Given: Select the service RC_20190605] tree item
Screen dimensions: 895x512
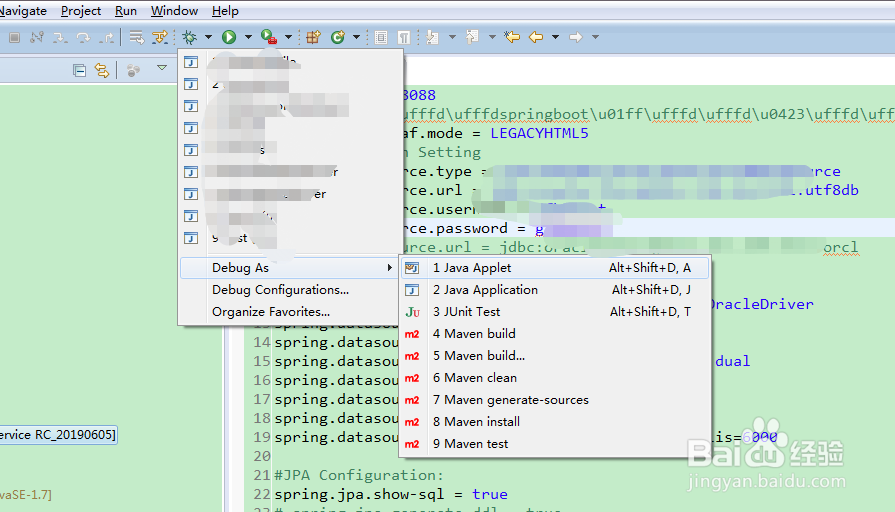Looking at the screenshot, I should pos(58,435).
